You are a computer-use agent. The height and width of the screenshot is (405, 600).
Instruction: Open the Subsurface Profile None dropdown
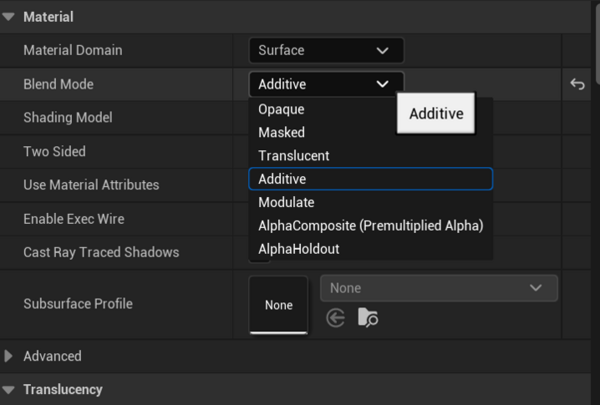click(439, 288)
